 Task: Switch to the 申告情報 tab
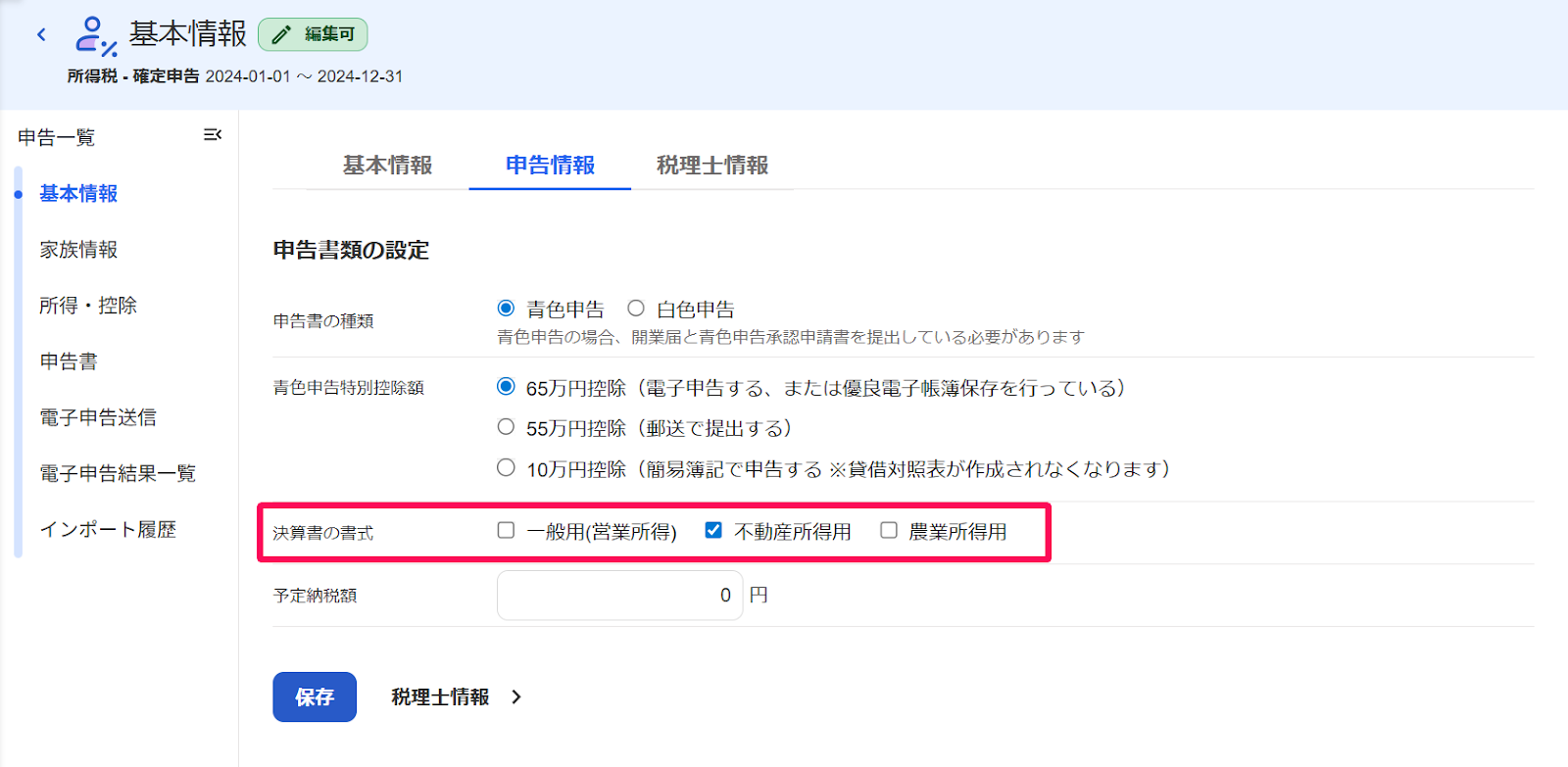point(550,166)
